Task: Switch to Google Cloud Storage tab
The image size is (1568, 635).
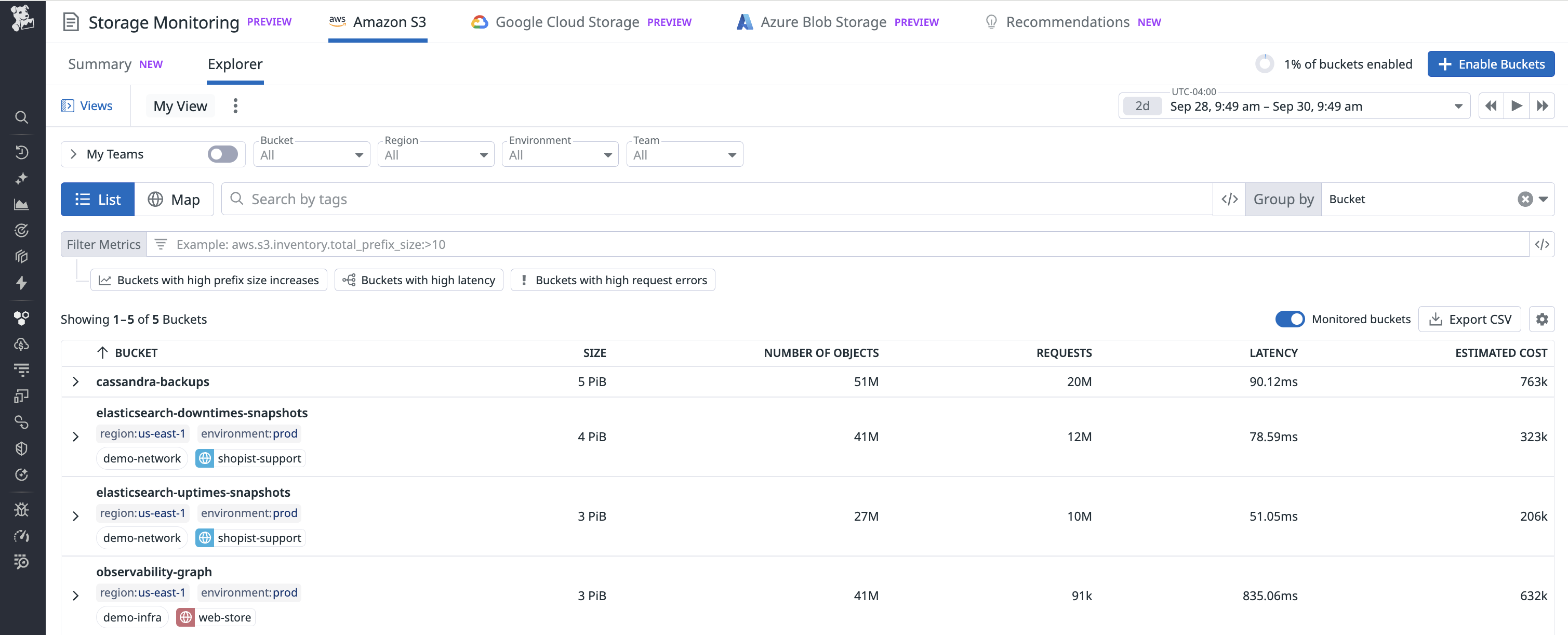Action: coord(567,22)
